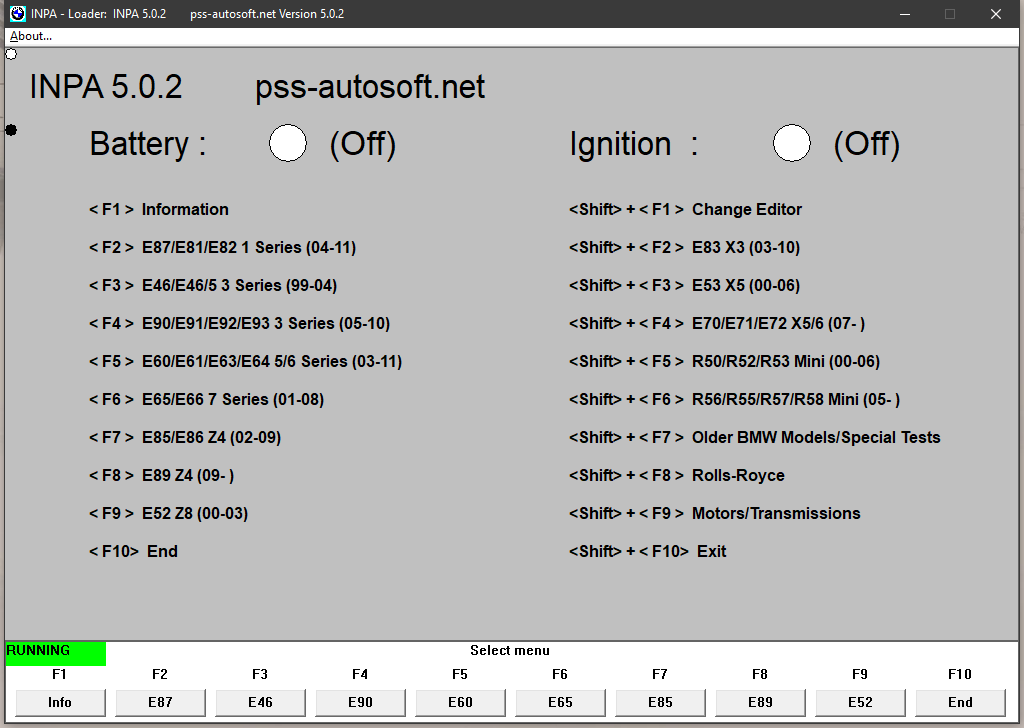Select 'E90/E91/E92/E93 3 Series (05-10)' line
The width and height of the screenshot is (1024, 728).
pos(239,323)
